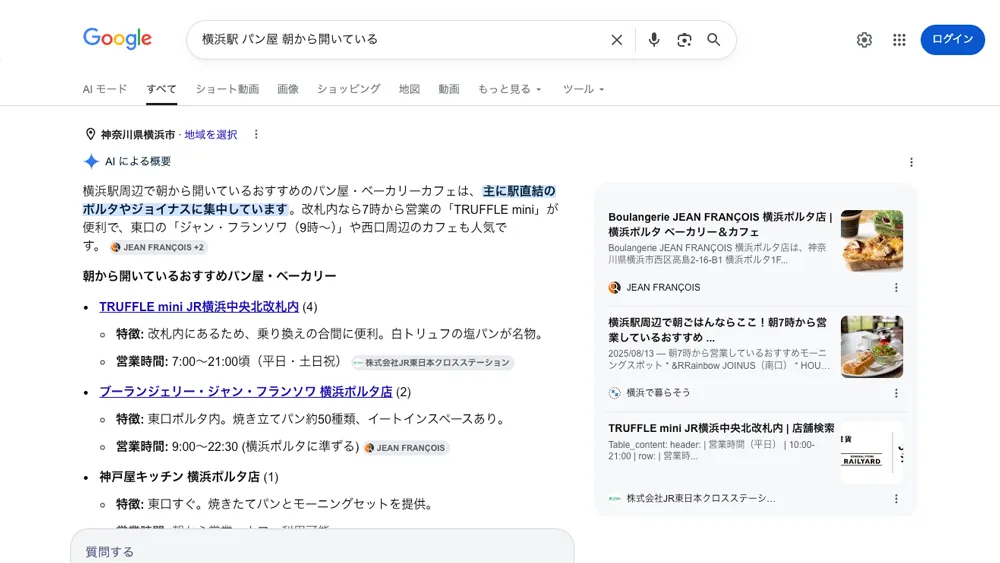Open location options three-dot menu
Screen dimensions: 1000x563
(256, 135)
